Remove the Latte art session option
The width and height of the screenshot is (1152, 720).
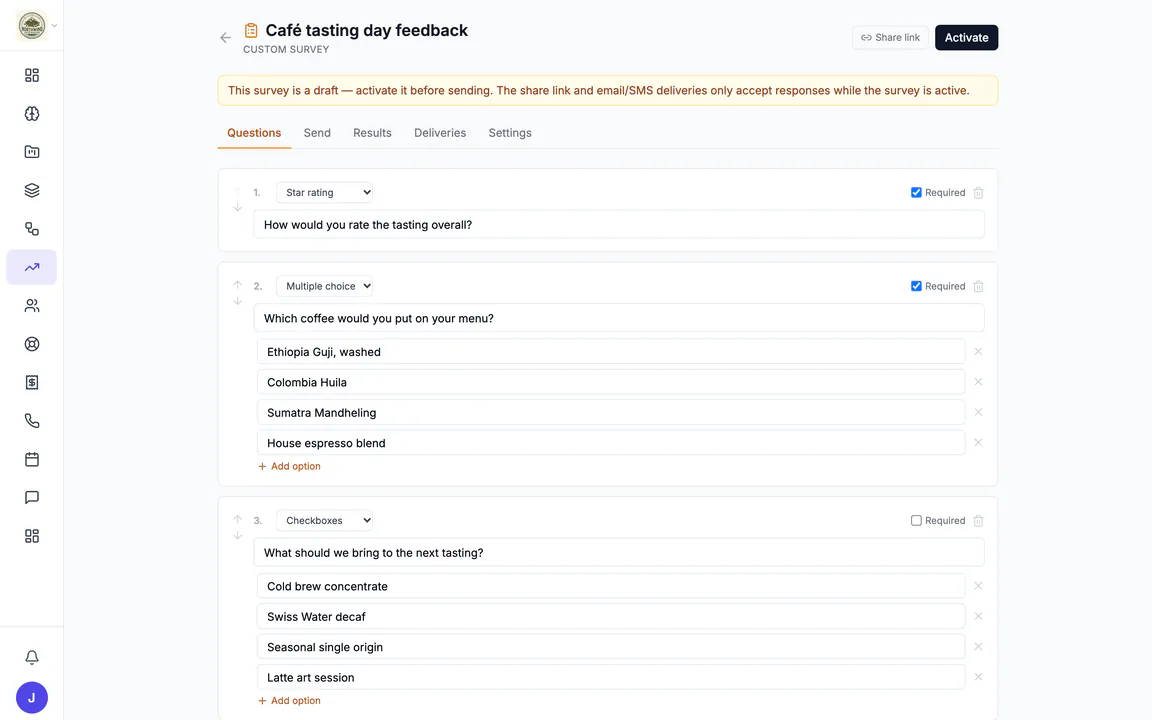tap(978, 677)
